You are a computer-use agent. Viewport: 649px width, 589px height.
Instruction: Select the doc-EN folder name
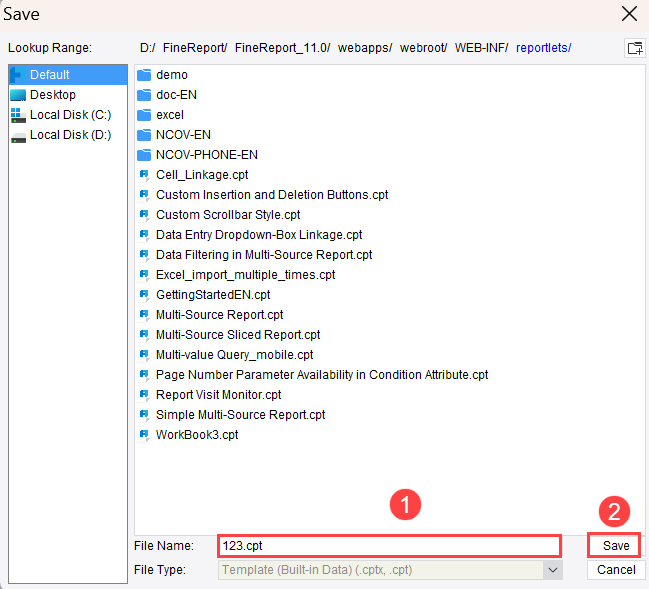click(176, 95)
